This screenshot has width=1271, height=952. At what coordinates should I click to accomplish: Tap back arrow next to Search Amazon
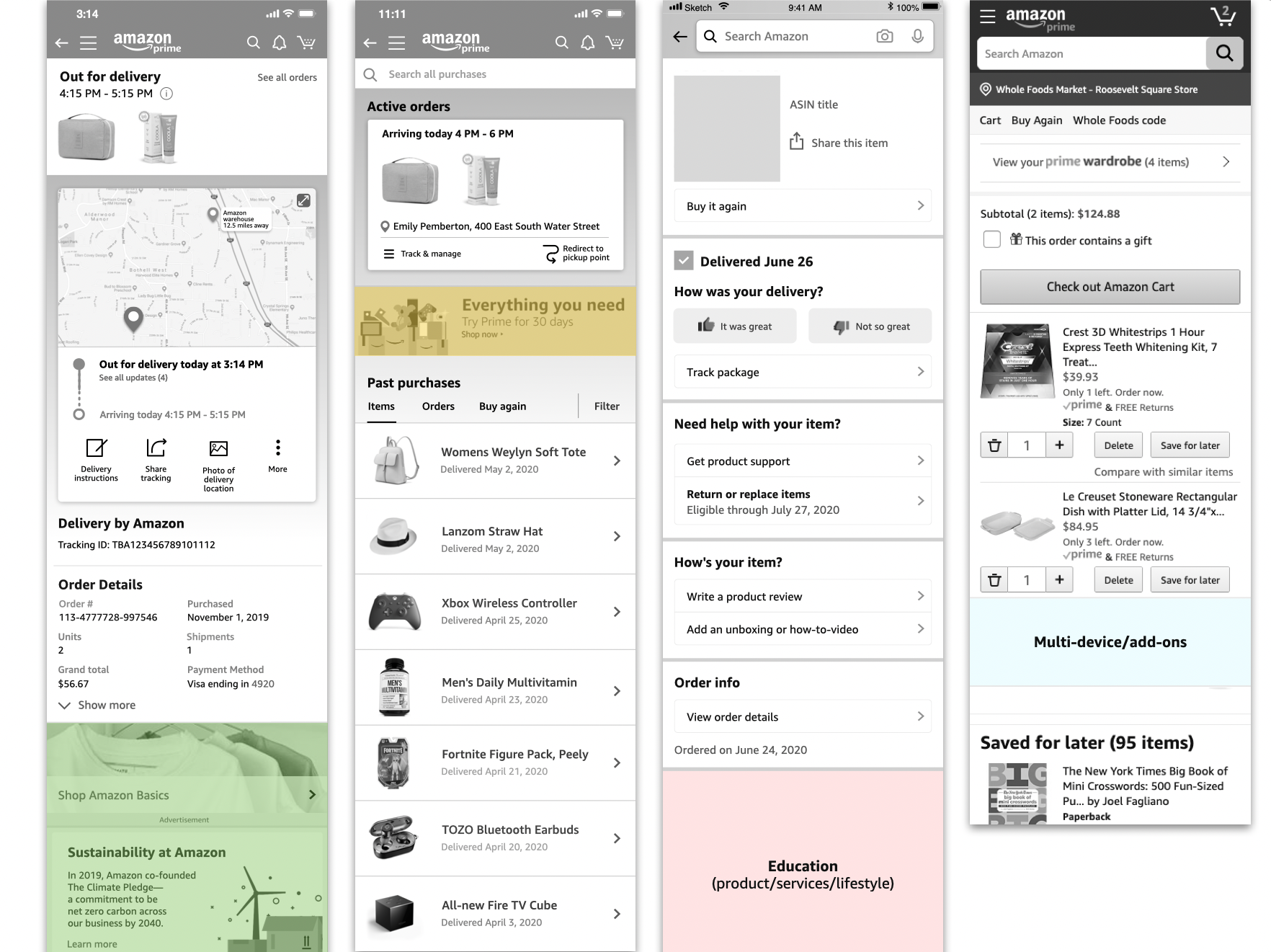(x=679, y=37)
